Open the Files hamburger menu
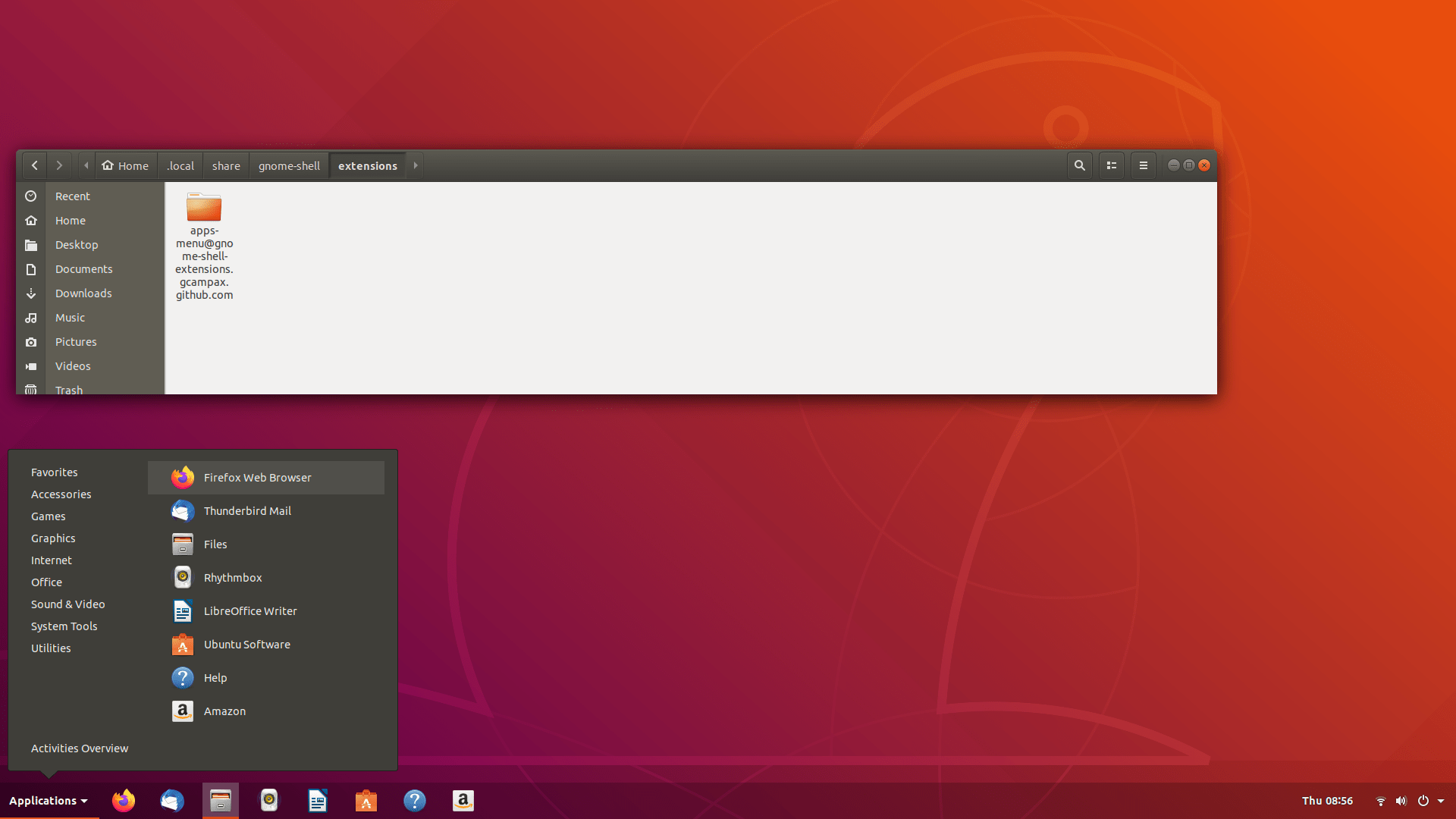The image size is (1456, 819). click(x=1143, y=165)
